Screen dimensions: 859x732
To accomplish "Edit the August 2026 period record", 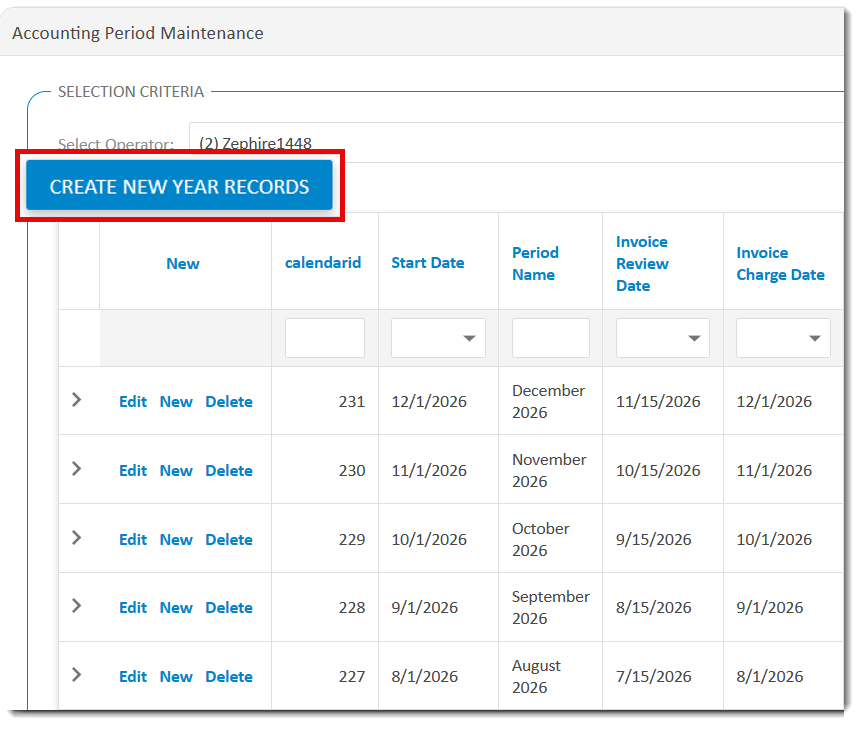I will click(132, 676).
